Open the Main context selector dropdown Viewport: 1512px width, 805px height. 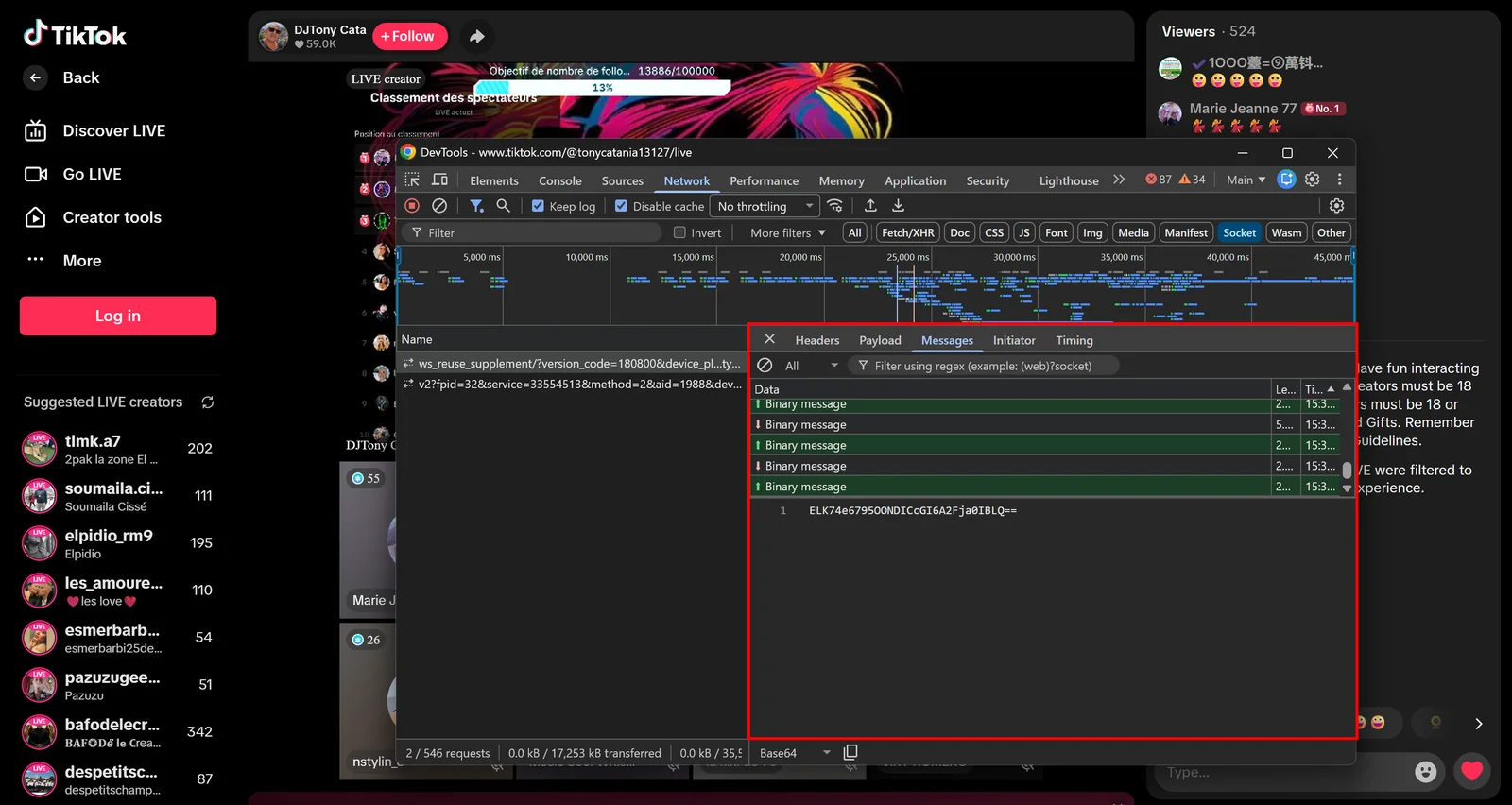tap(1246, 180)
